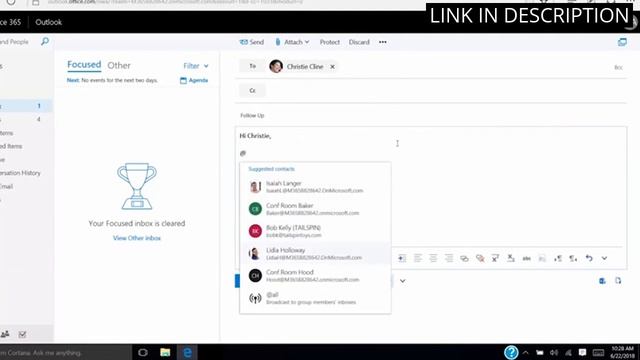Select Bob Kelly (TAILSPIN) suggestion

coord(315,231)
